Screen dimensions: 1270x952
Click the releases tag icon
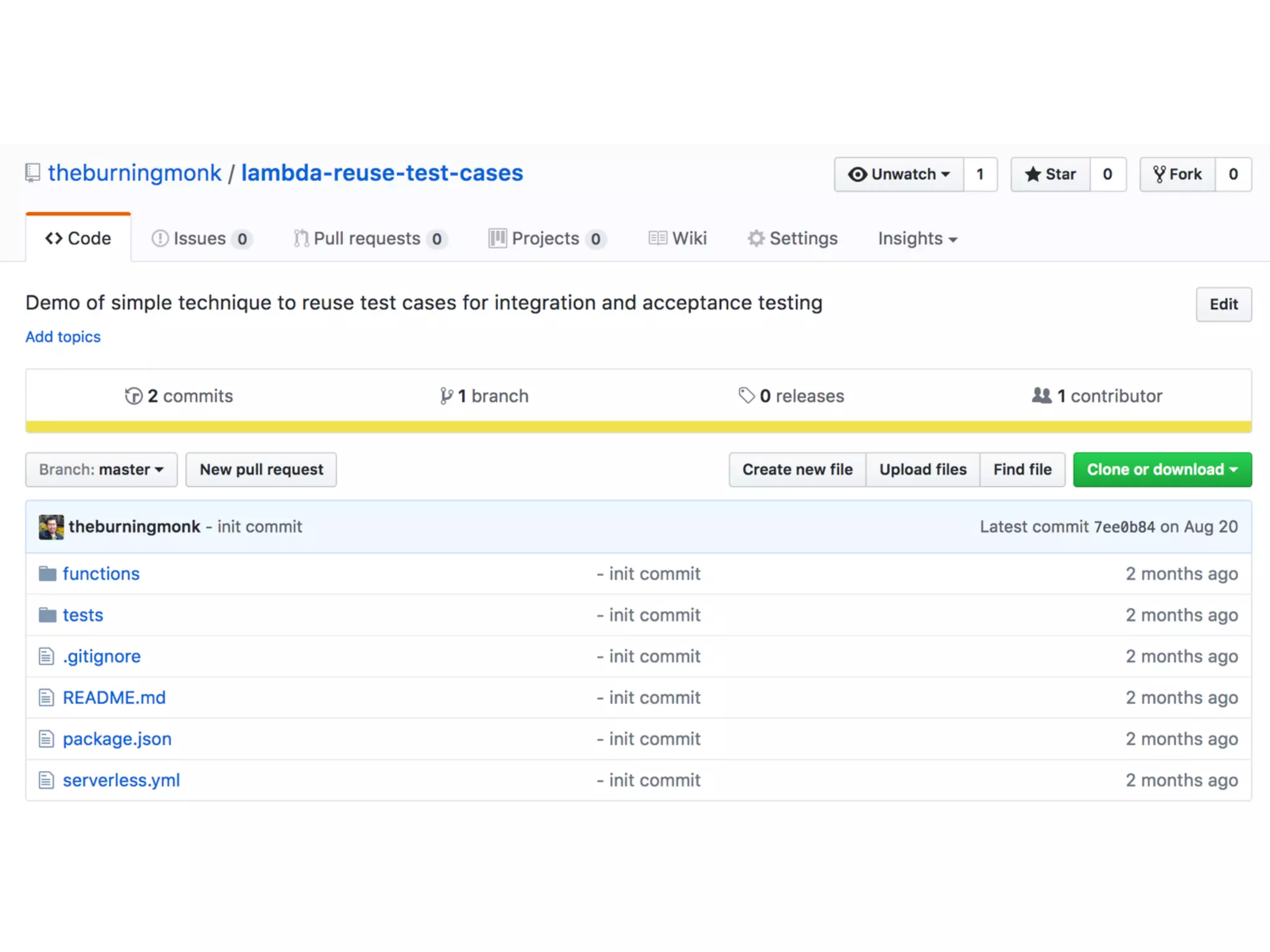click(x=746, y=395)
